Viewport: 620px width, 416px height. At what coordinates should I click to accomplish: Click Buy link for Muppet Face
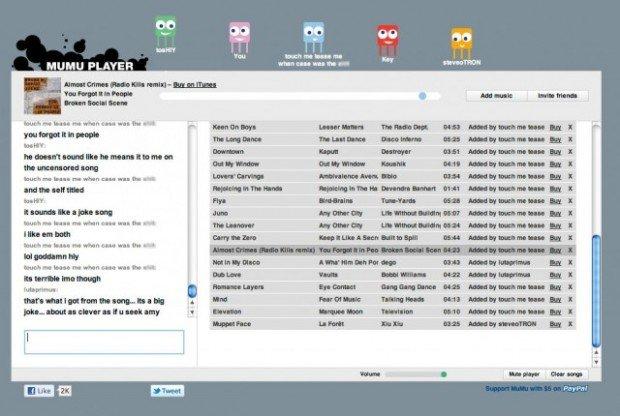coord(555,324)
